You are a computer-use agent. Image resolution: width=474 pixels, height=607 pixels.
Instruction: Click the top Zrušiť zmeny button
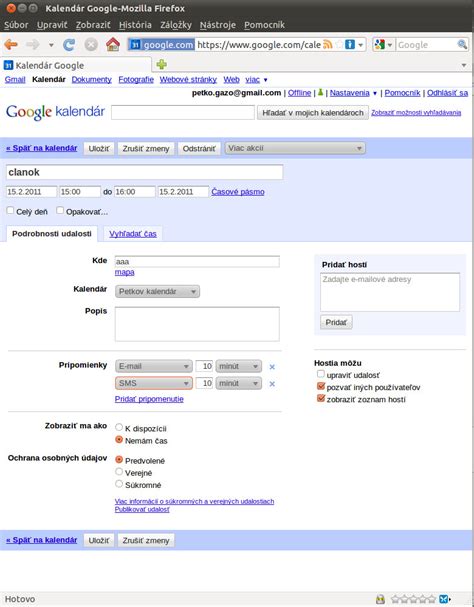146,149
